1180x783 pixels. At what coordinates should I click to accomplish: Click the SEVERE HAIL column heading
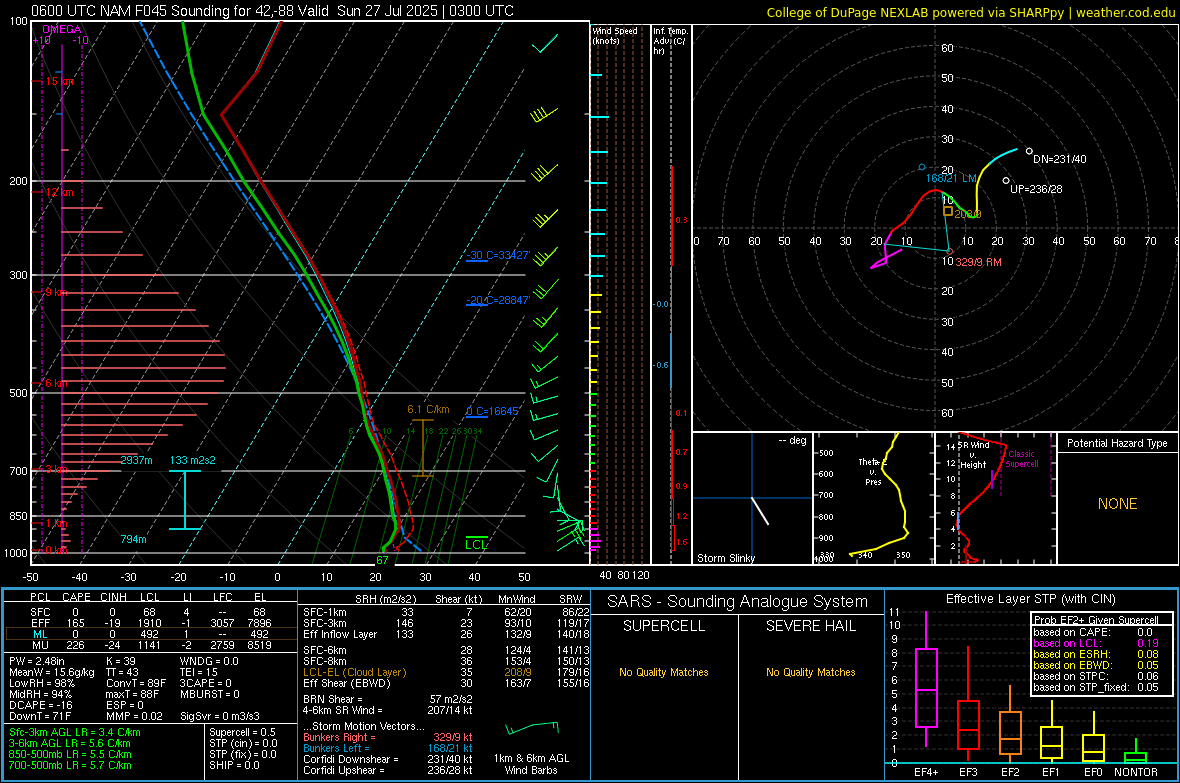coord(811,626)
